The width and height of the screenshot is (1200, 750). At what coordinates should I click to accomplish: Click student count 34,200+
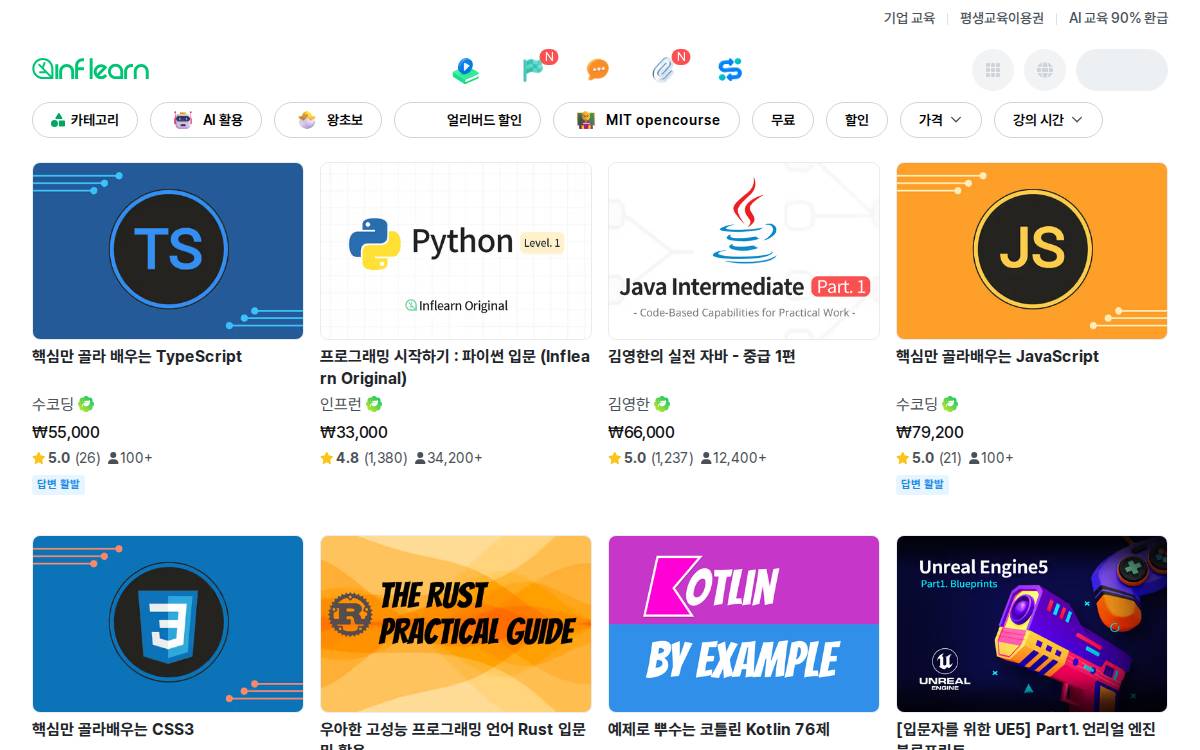pos(448,458)
